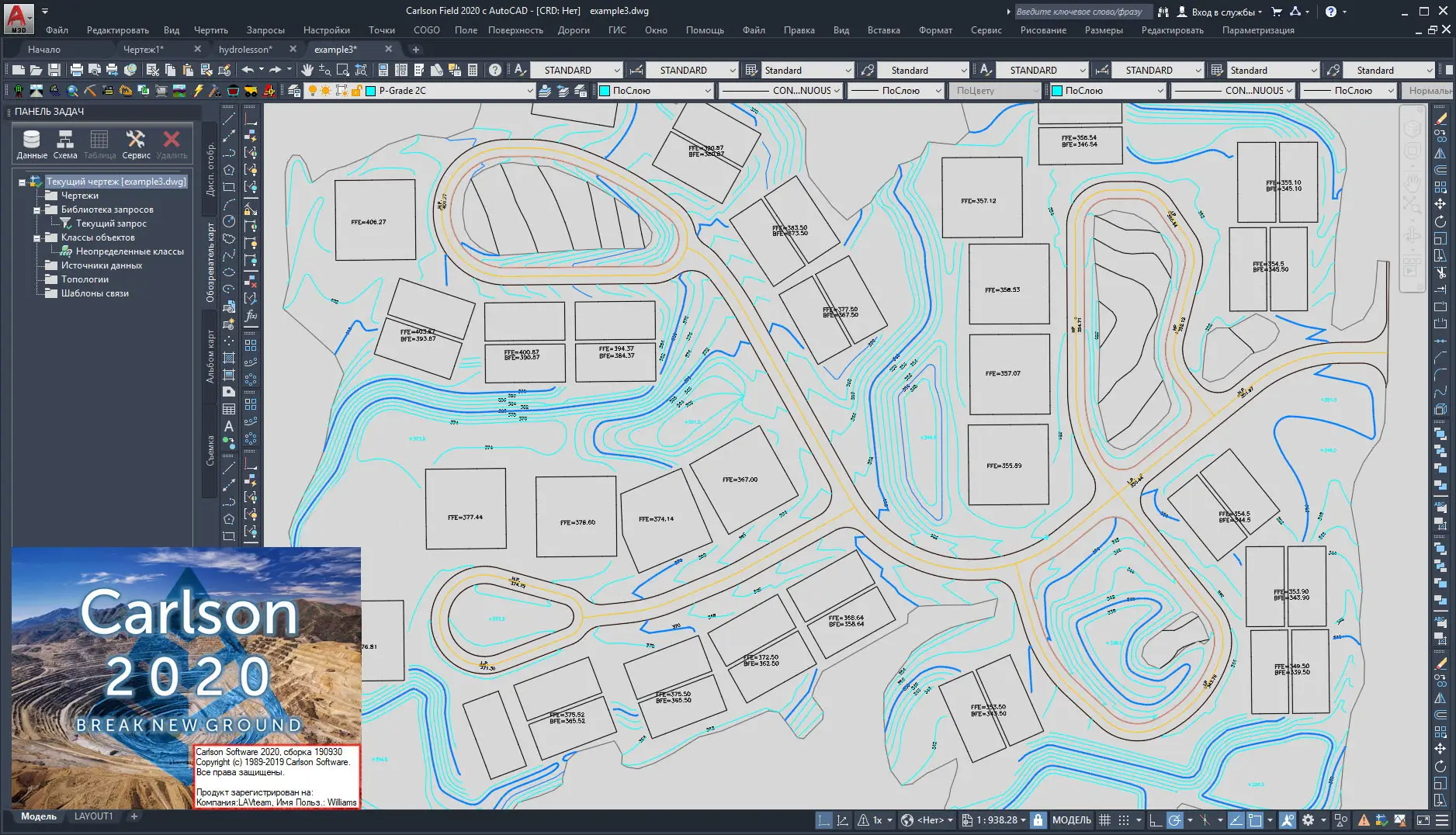
Task: Switch to the hydrolesson* drawing tab
Action: point(245,49)
